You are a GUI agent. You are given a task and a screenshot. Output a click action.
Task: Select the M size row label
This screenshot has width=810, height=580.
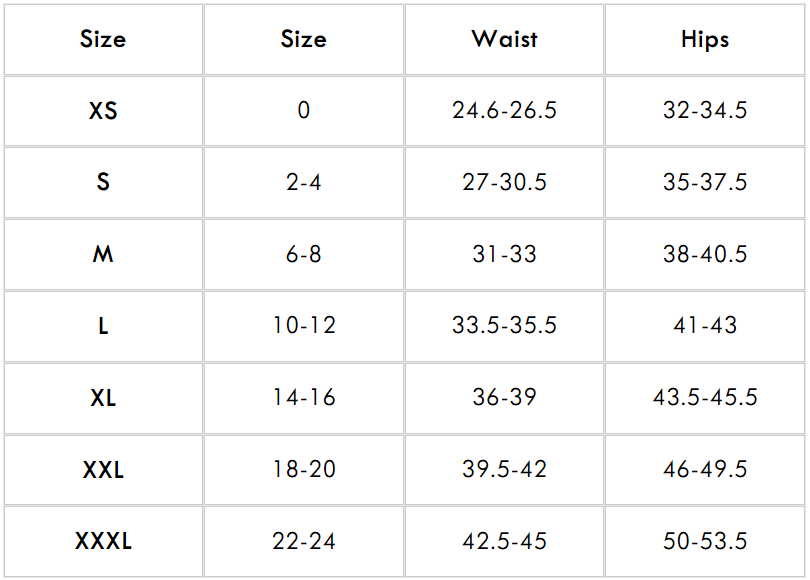point(103,254)
